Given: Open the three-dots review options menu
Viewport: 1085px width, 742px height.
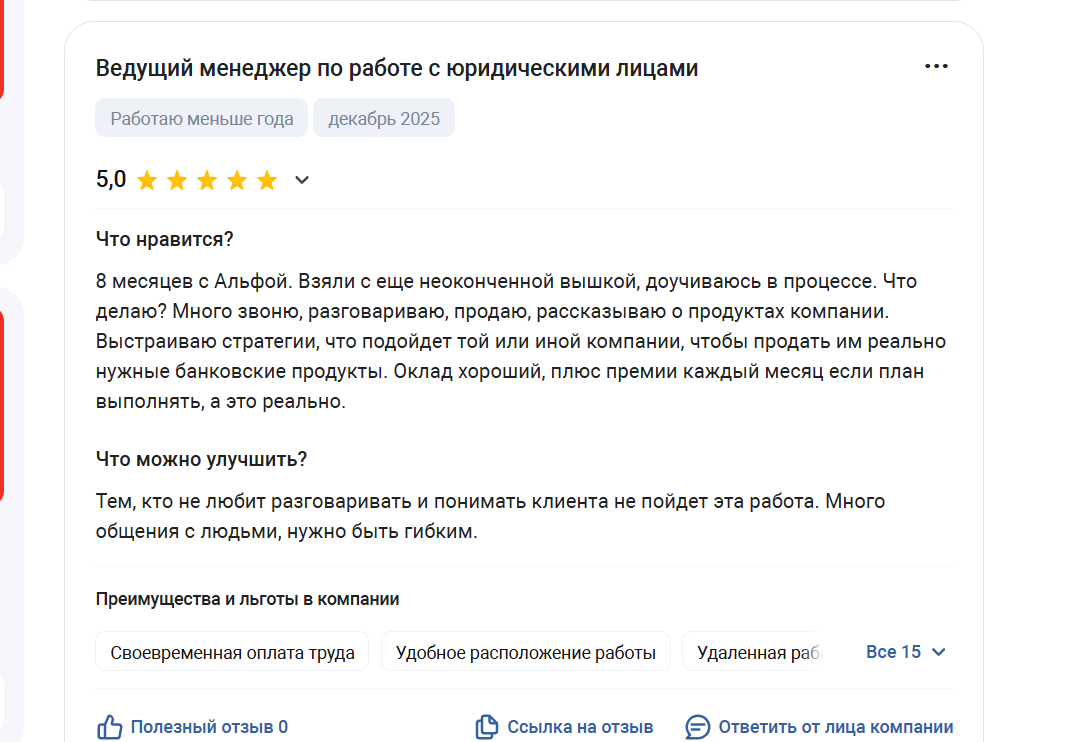Looking at the screenshot, I should 936,66.
